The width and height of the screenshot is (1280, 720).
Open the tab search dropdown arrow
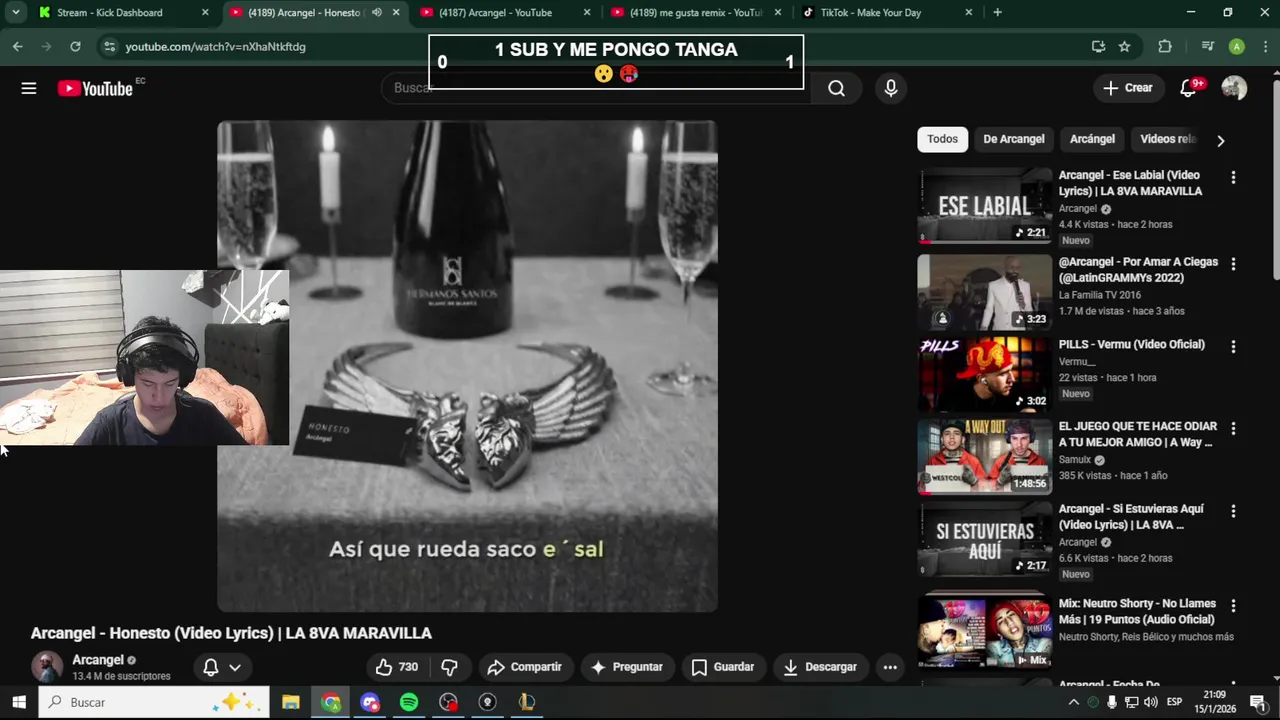(15, 12)
